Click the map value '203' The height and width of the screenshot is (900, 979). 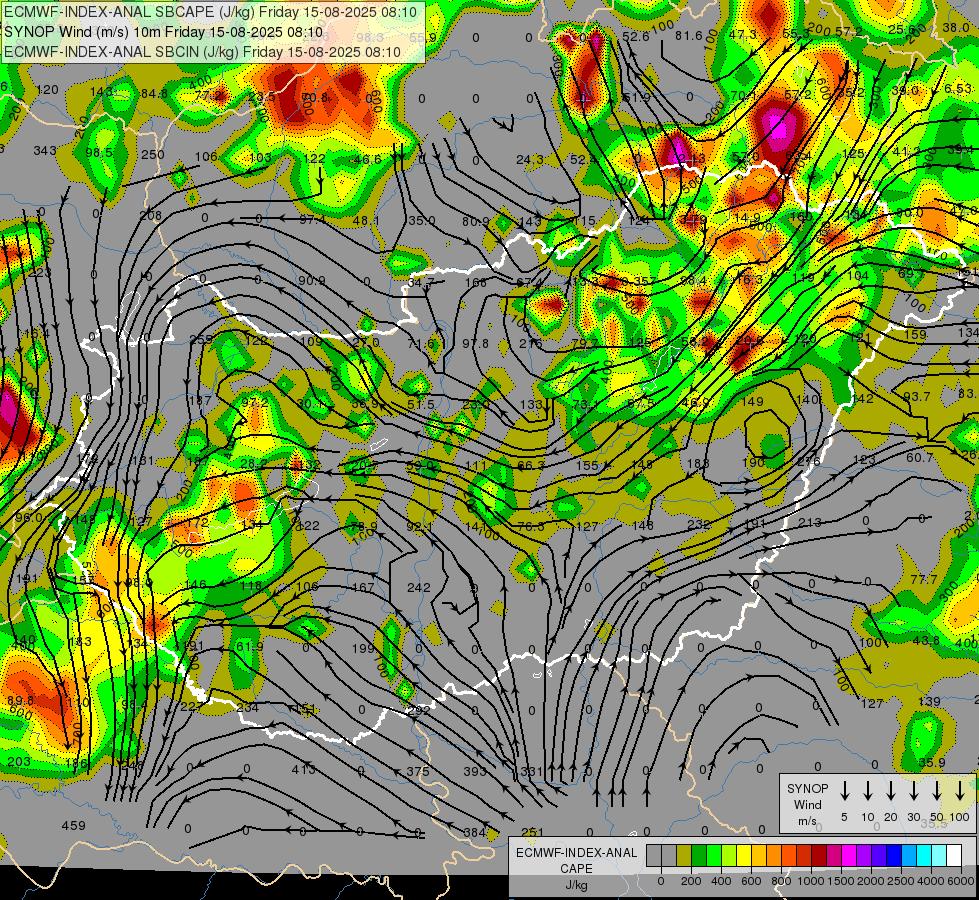19,761
